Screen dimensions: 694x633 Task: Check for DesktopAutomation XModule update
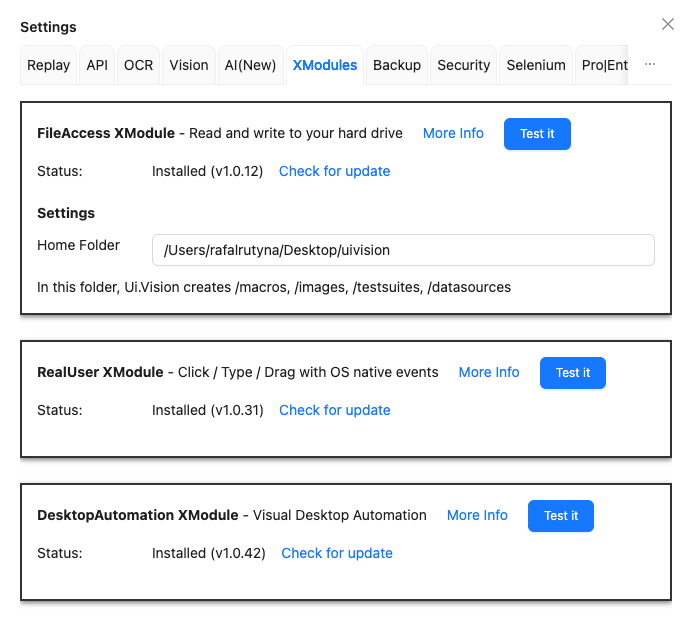click(x=337, y=553)
